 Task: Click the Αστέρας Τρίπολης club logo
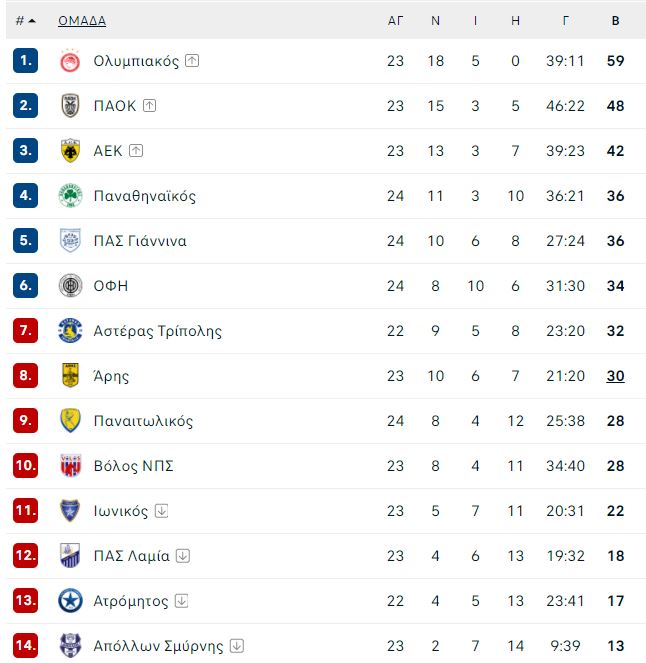[70, 330]
